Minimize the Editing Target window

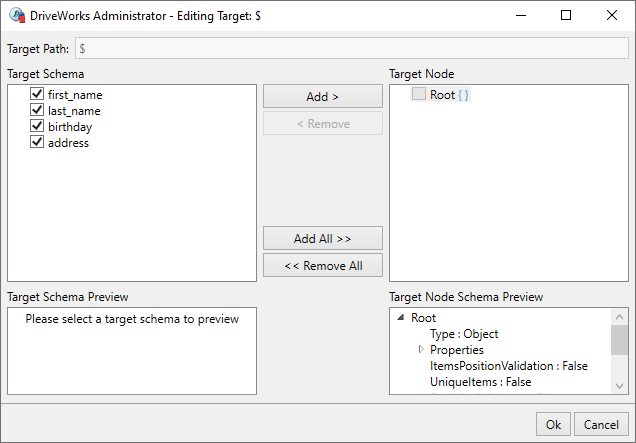pos(520,15)
